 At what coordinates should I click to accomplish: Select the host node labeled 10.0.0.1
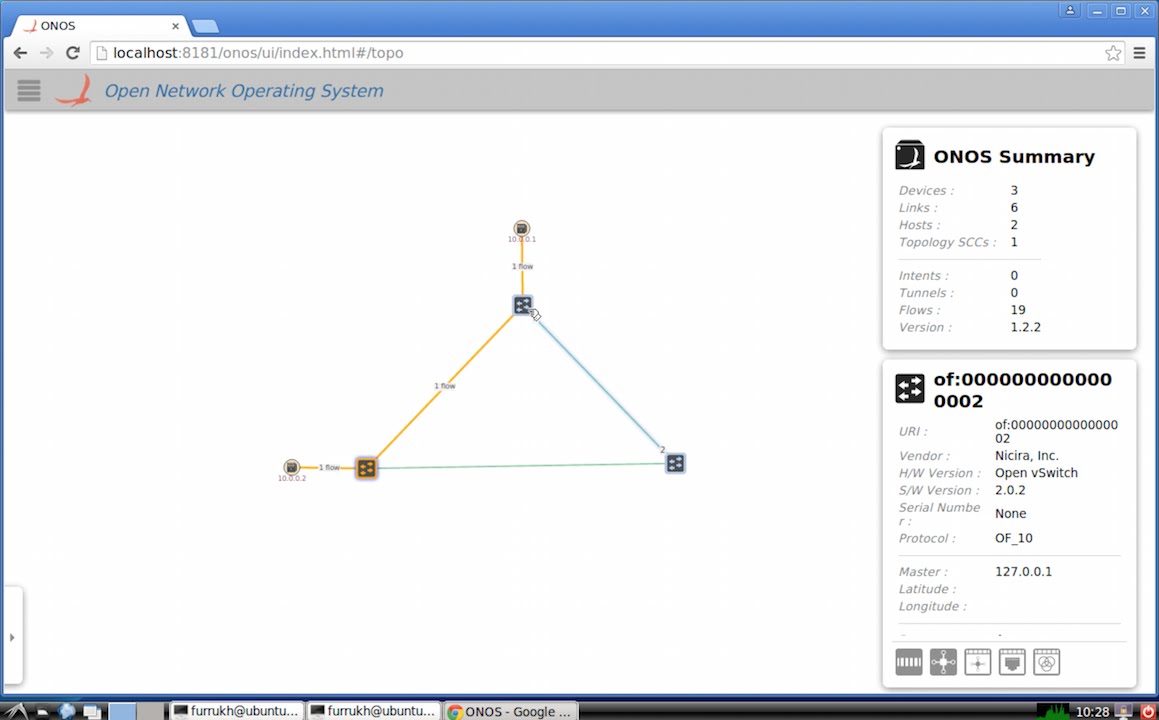pyautogui.click(x=522, y=228)
